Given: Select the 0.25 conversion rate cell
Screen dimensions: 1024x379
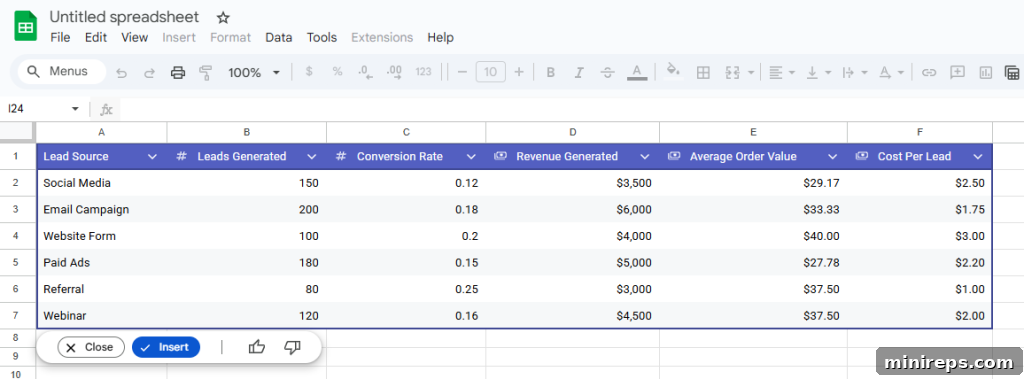Looking at the screenshot, I should tap(406, 289).
